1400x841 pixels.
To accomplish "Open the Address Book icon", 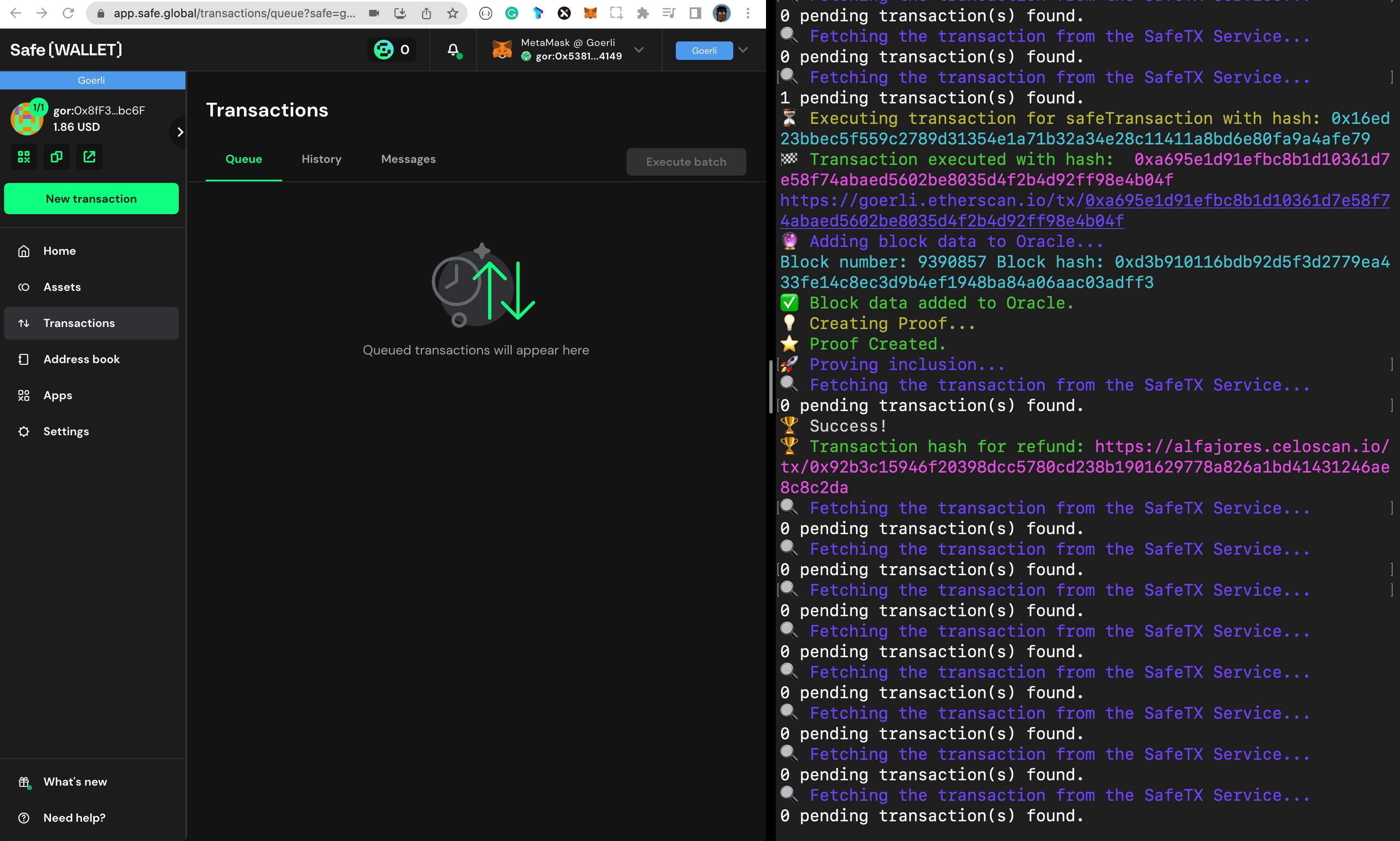I will (25, 359).
